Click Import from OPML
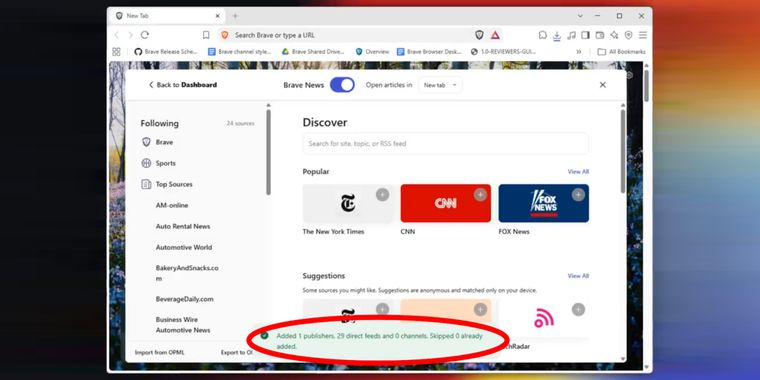Screen dimensions: 760x380 [x=159, y=352]
